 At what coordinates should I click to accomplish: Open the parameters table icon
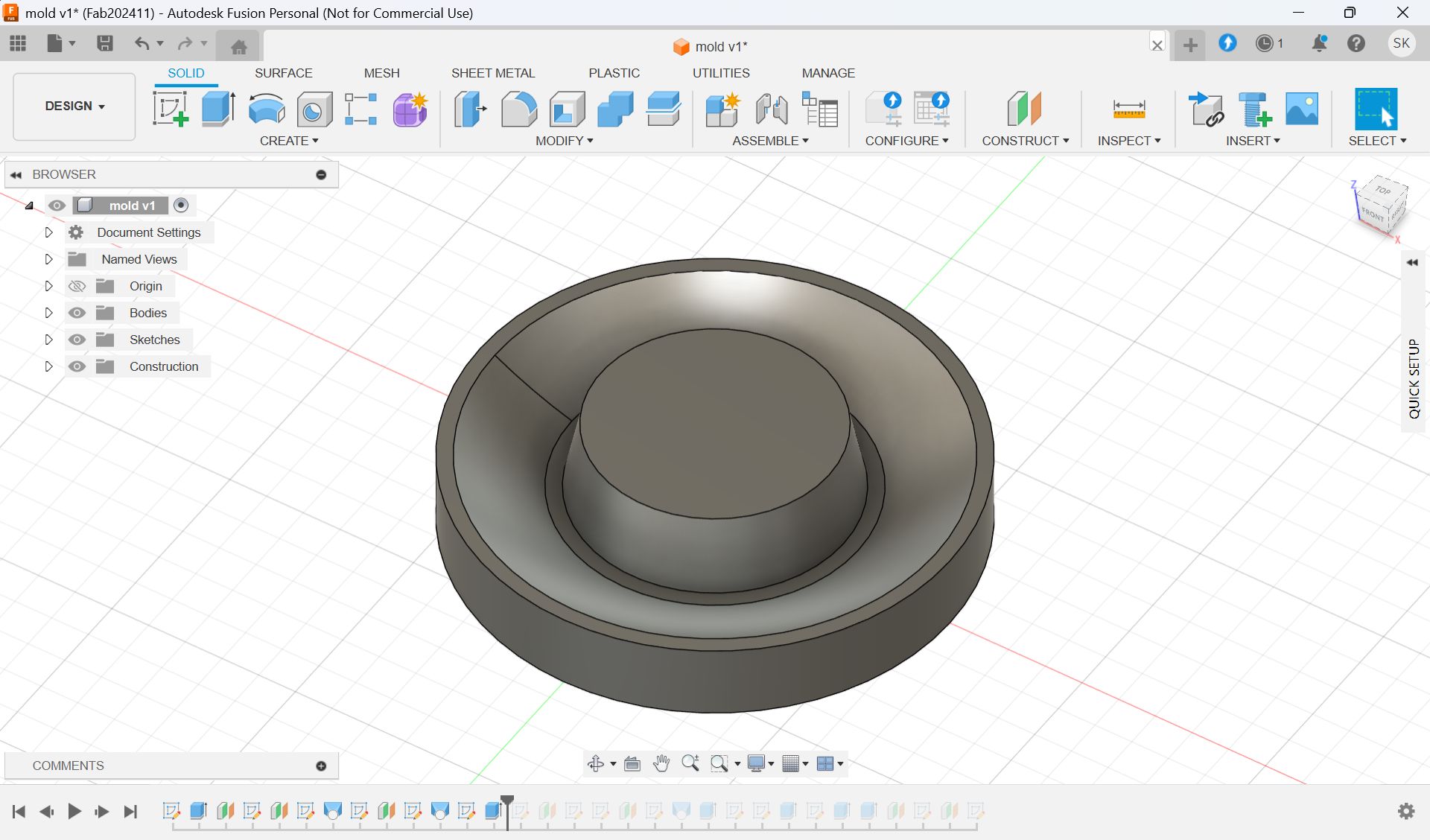[820, 109]
